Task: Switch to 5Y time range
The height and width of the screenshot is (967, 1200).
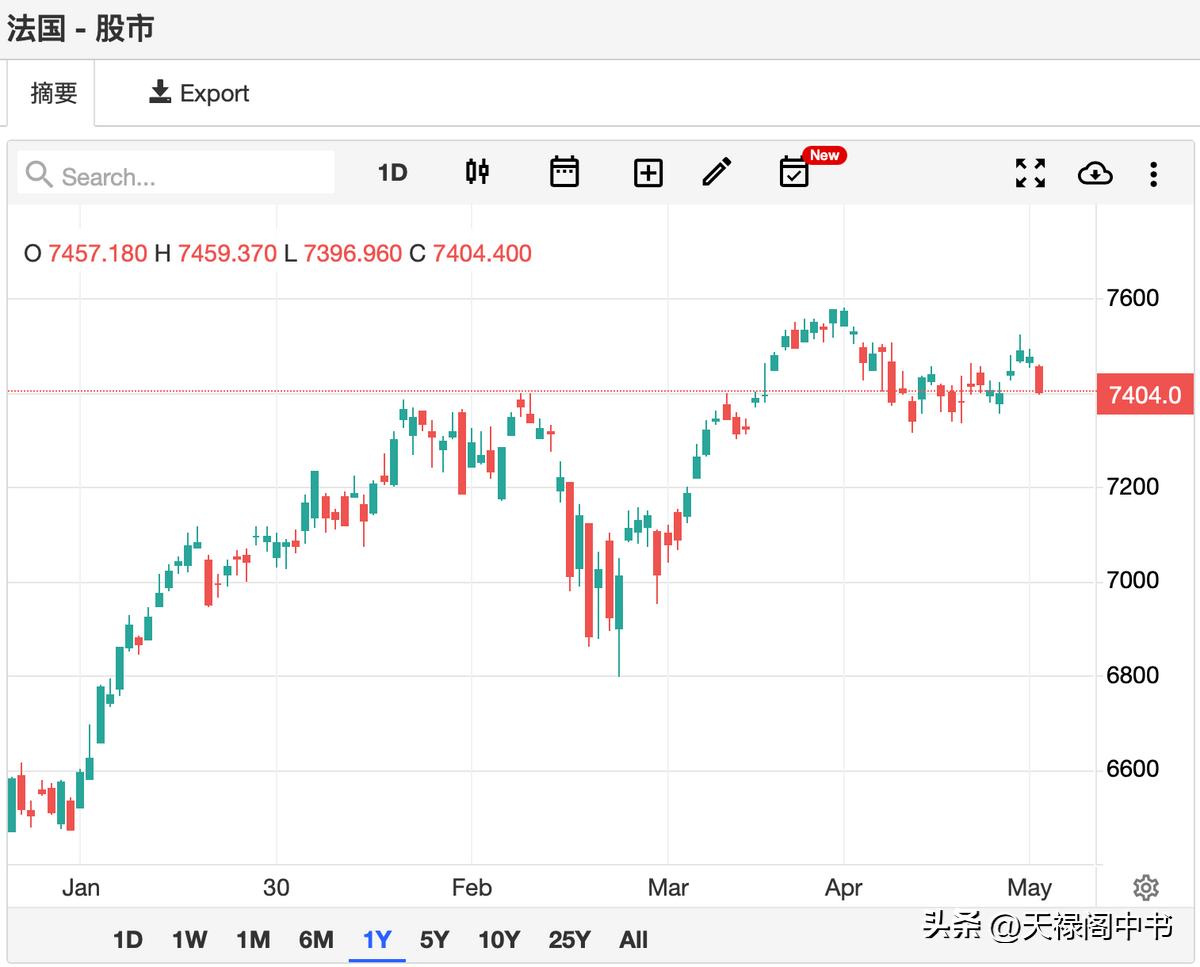Action: (434, 939)
